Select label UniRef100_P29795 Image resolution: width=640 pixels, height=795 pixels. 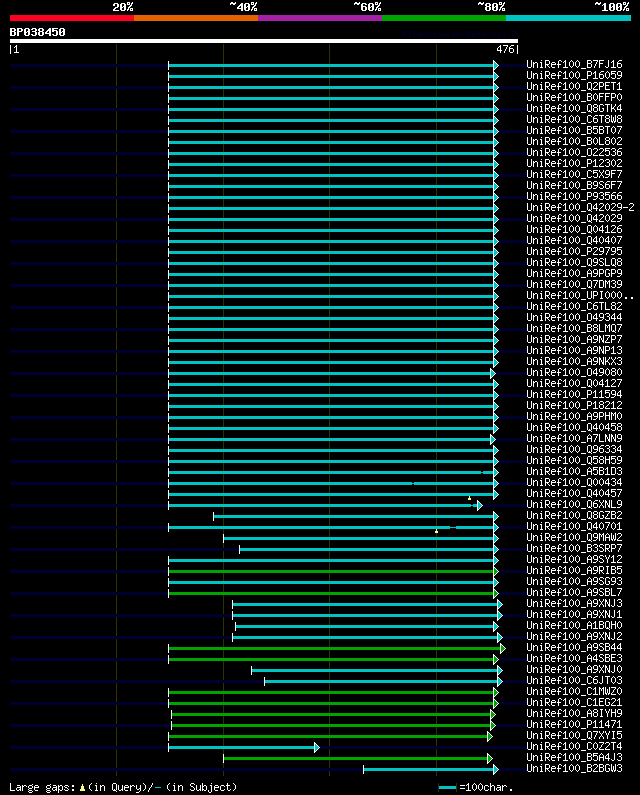pos(574,251)
